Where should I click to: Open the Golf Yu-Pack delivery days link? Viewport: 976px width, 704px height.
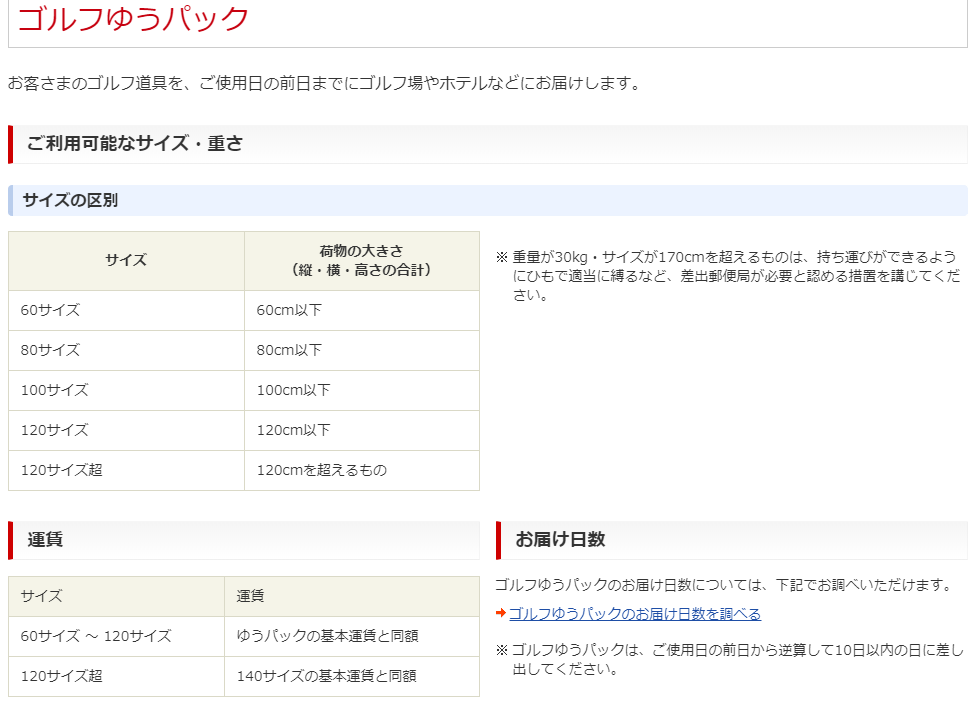point(634,614)
